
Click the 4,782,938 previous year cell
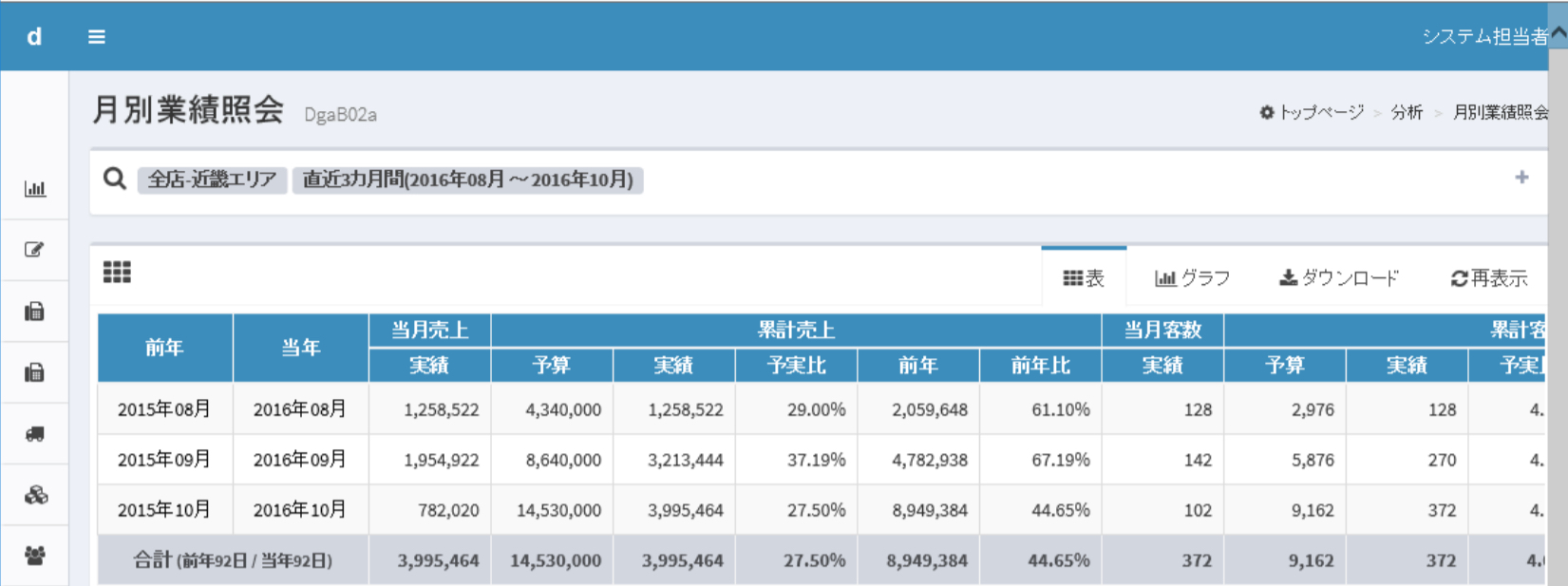point(918,460)
